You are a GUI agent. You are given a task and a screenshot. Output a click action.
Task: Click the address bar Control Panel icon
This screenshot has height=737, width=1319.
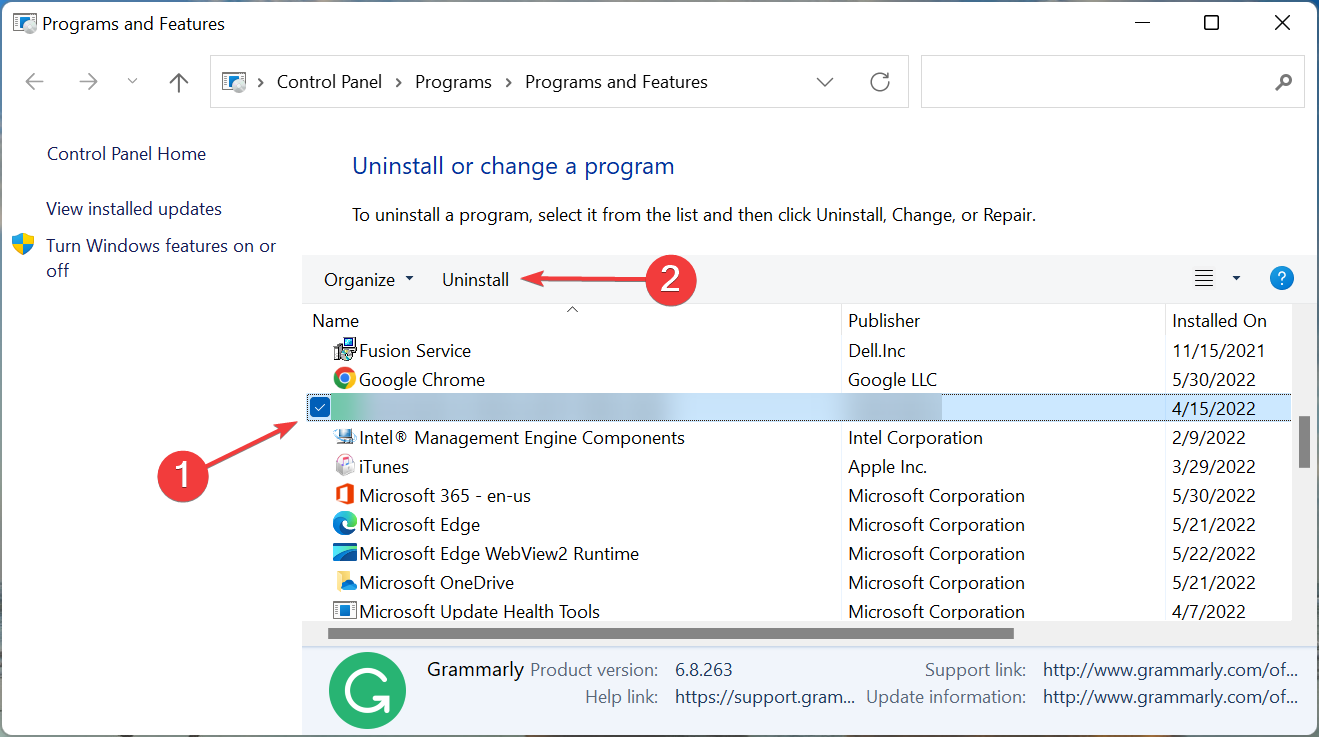(234, 82)
